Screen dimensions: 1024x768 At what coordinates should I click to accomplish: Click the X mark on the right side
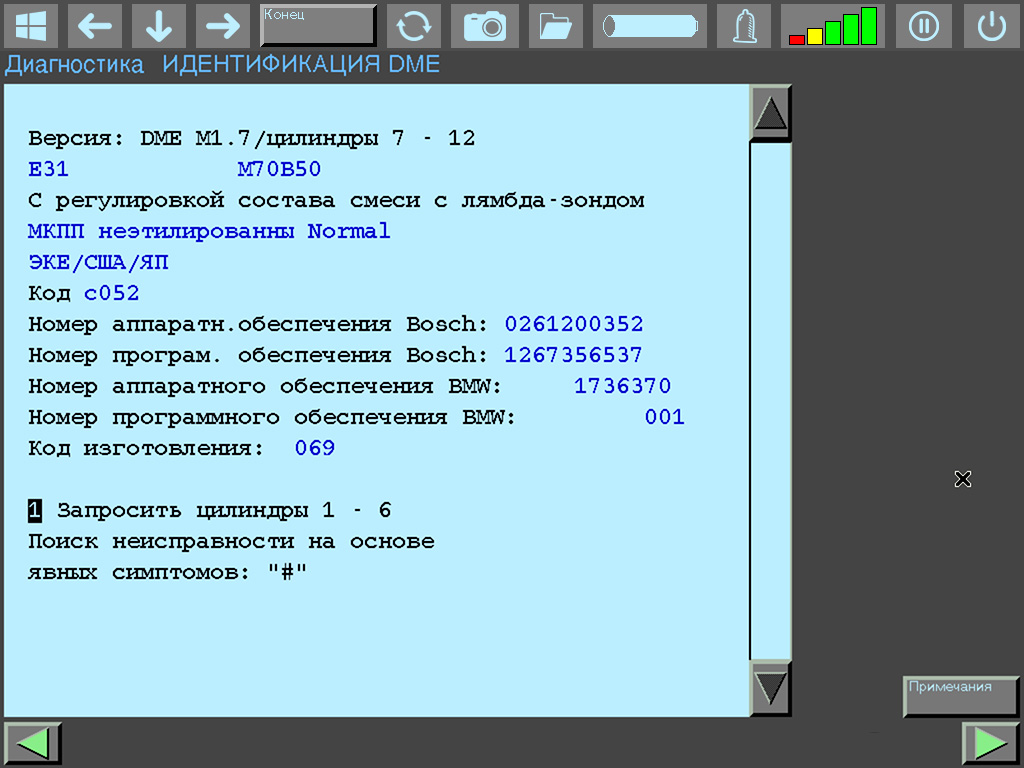963,479
